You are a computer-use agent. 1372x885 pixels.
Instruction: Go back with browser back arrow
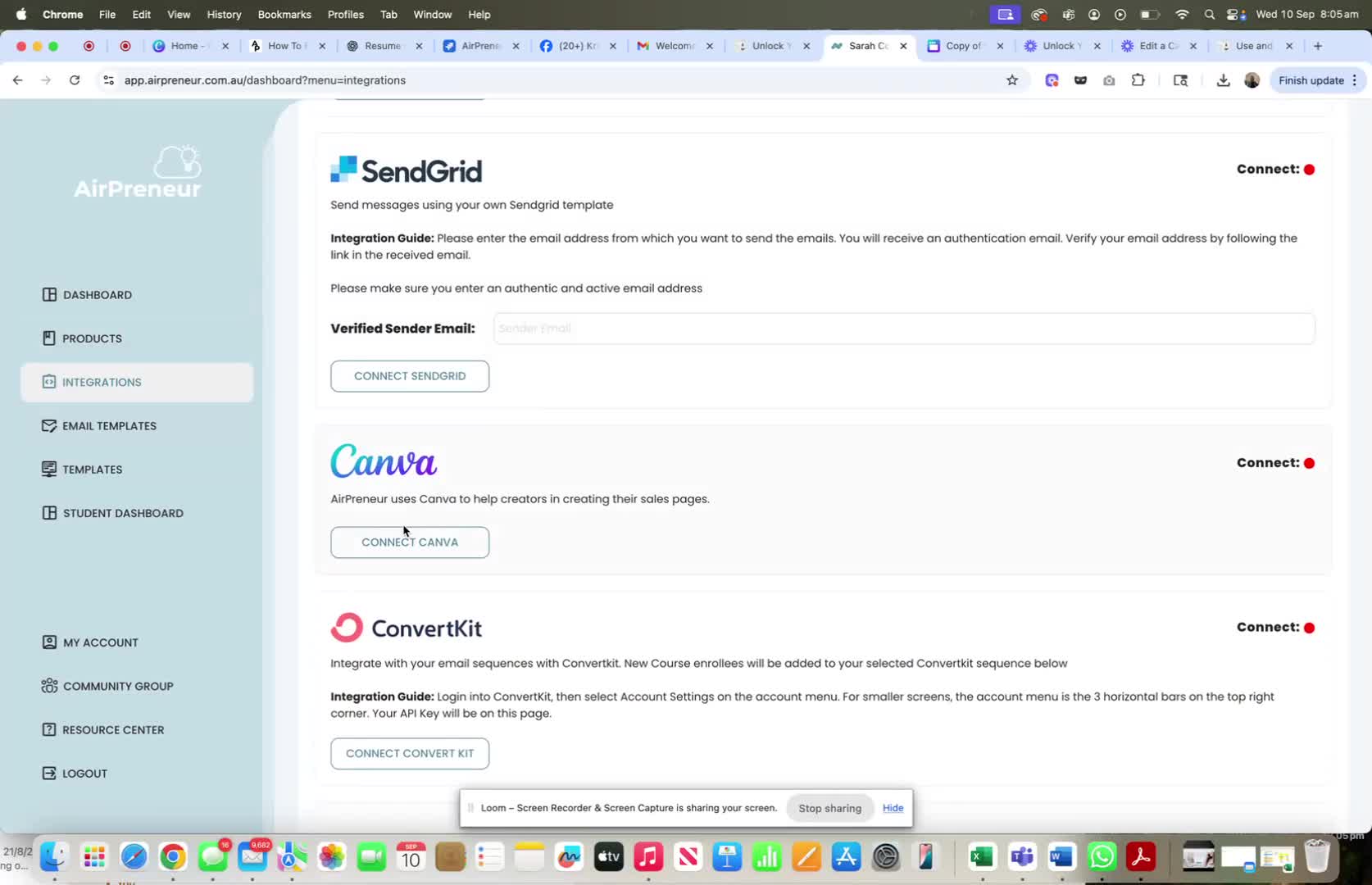(17, 80)
